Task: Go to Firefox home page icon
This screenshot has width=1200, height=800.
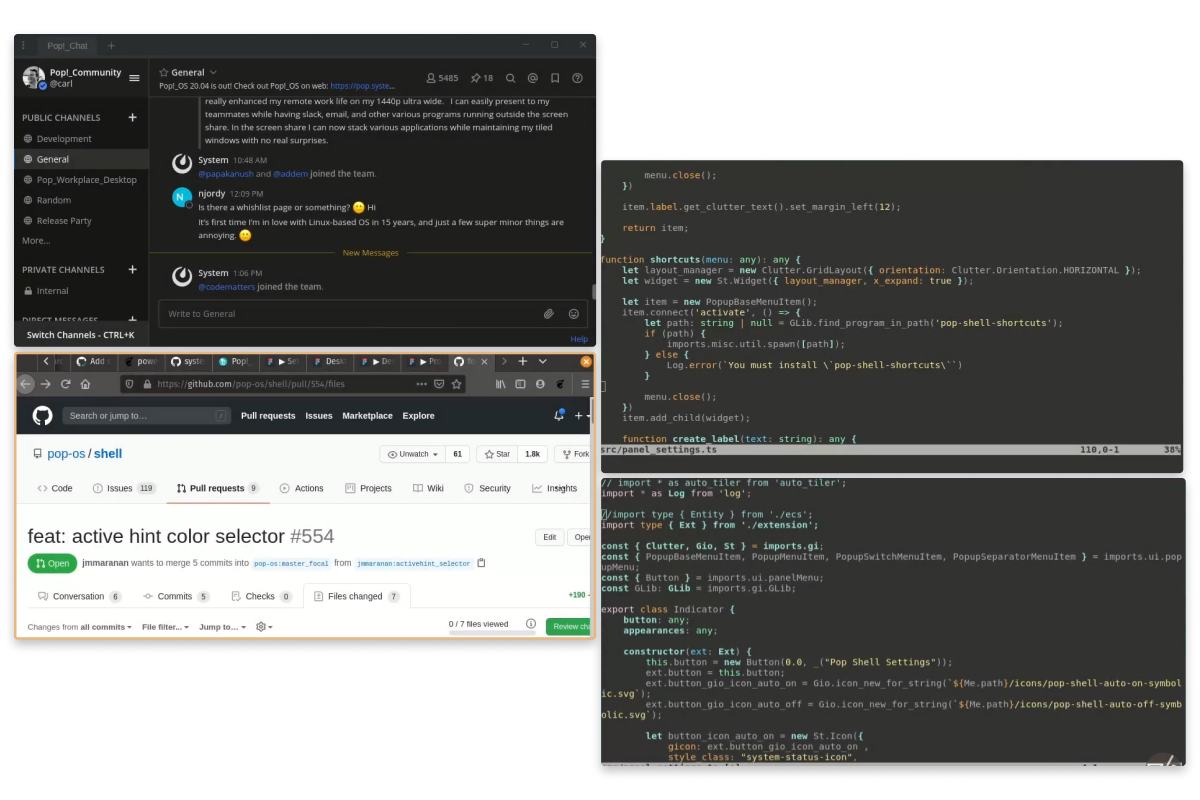Action: click(x=85, y=384)
